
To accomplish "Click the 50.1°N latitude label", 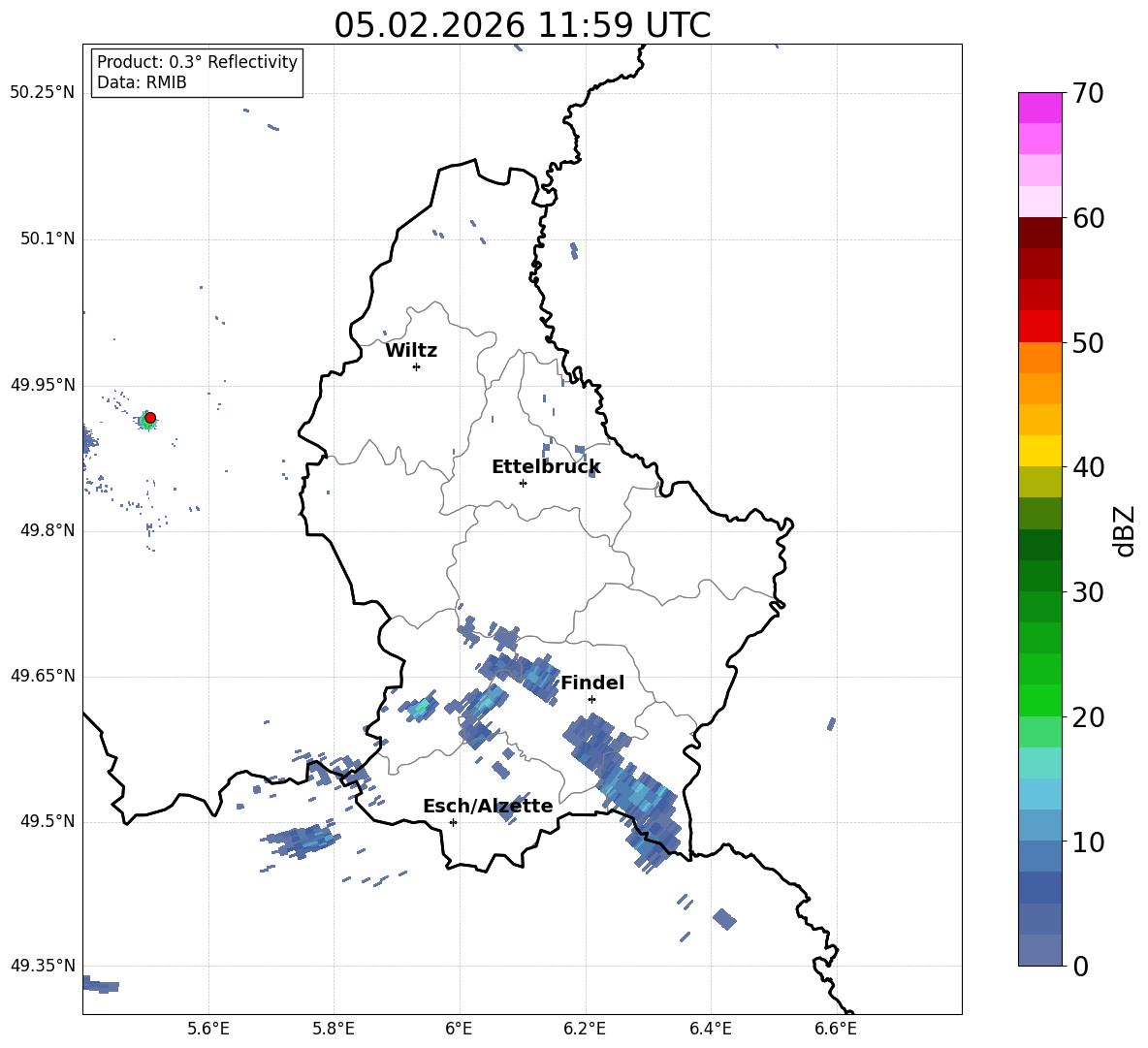I will (48, 238).
